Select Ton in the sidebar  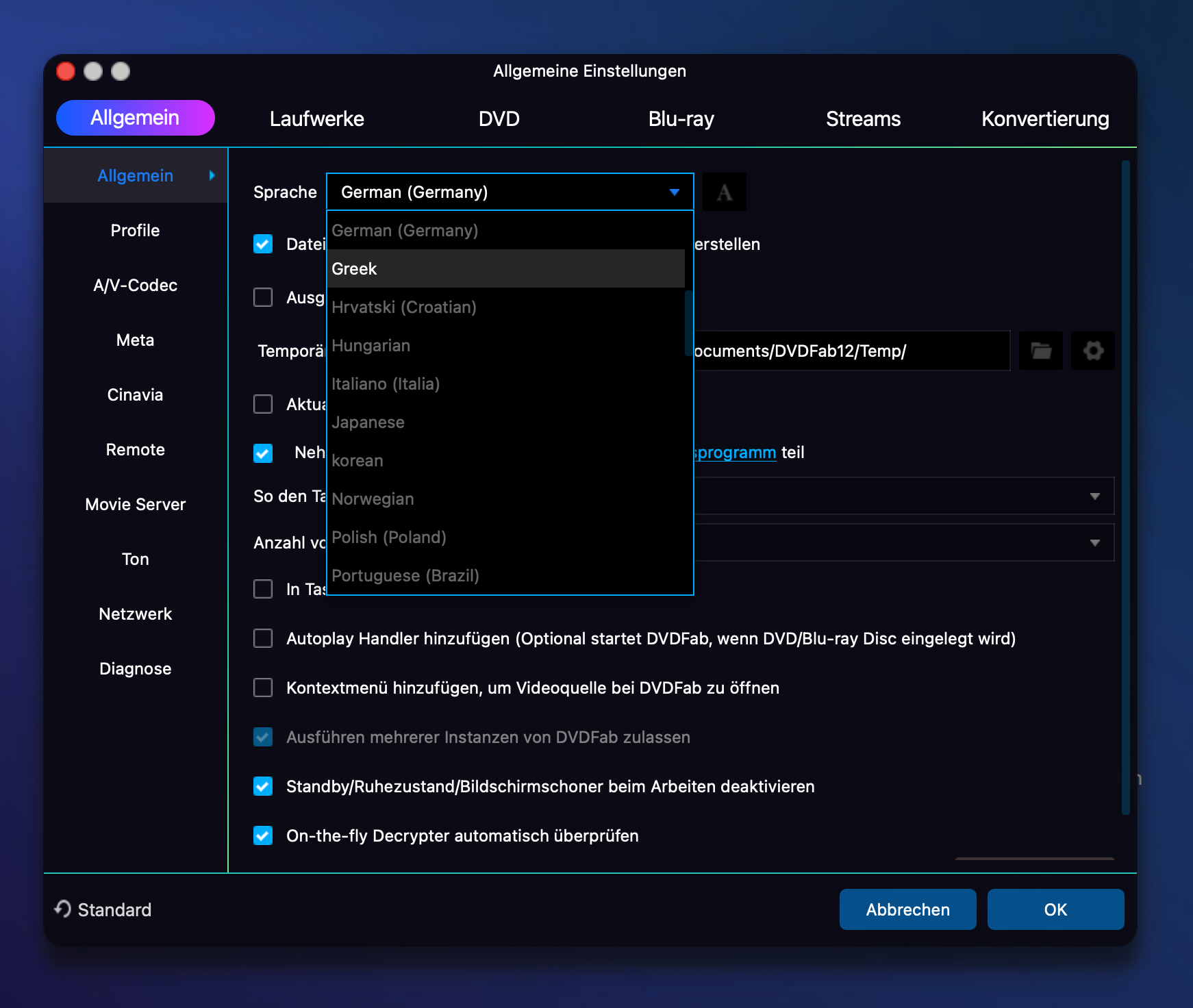136,559
